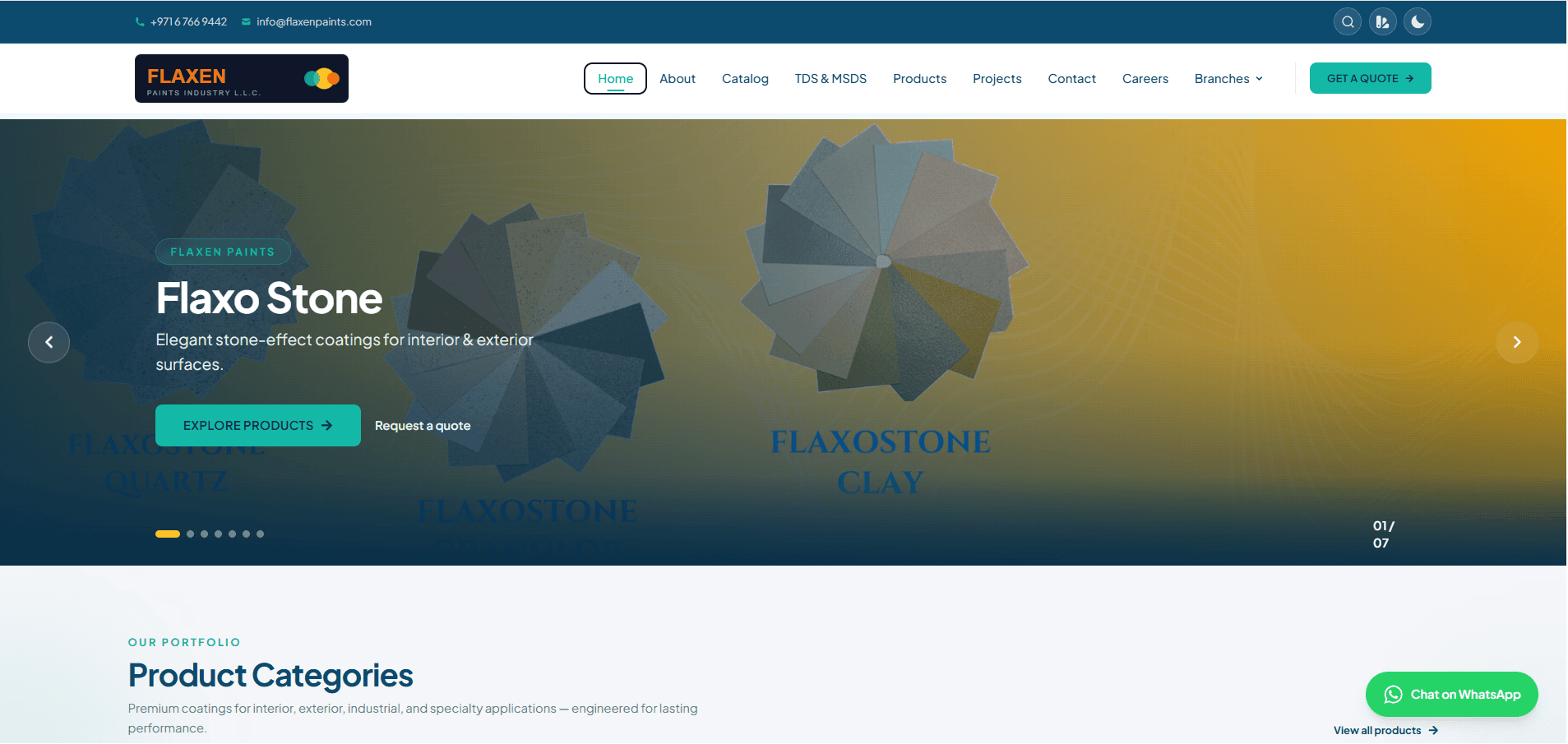Go to the next slide arrow
The width and height of the screenshot is (1568, 744).
1517,342
